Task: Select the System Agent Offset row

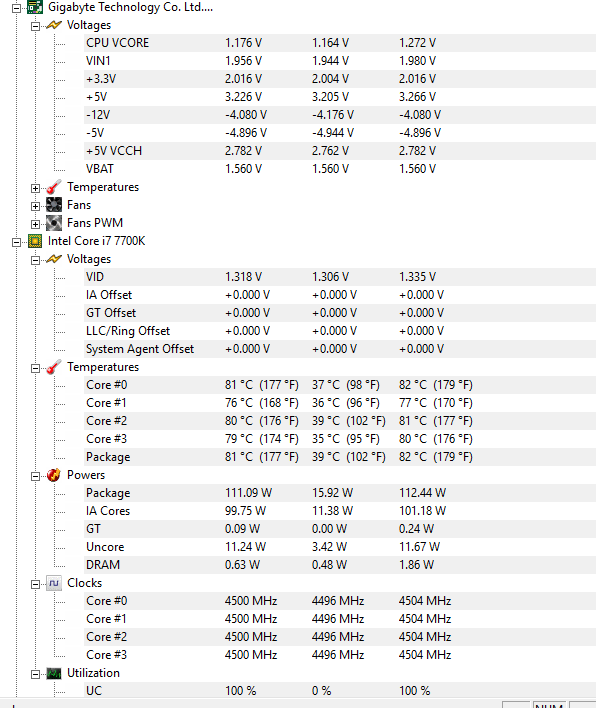Action: 340,349
